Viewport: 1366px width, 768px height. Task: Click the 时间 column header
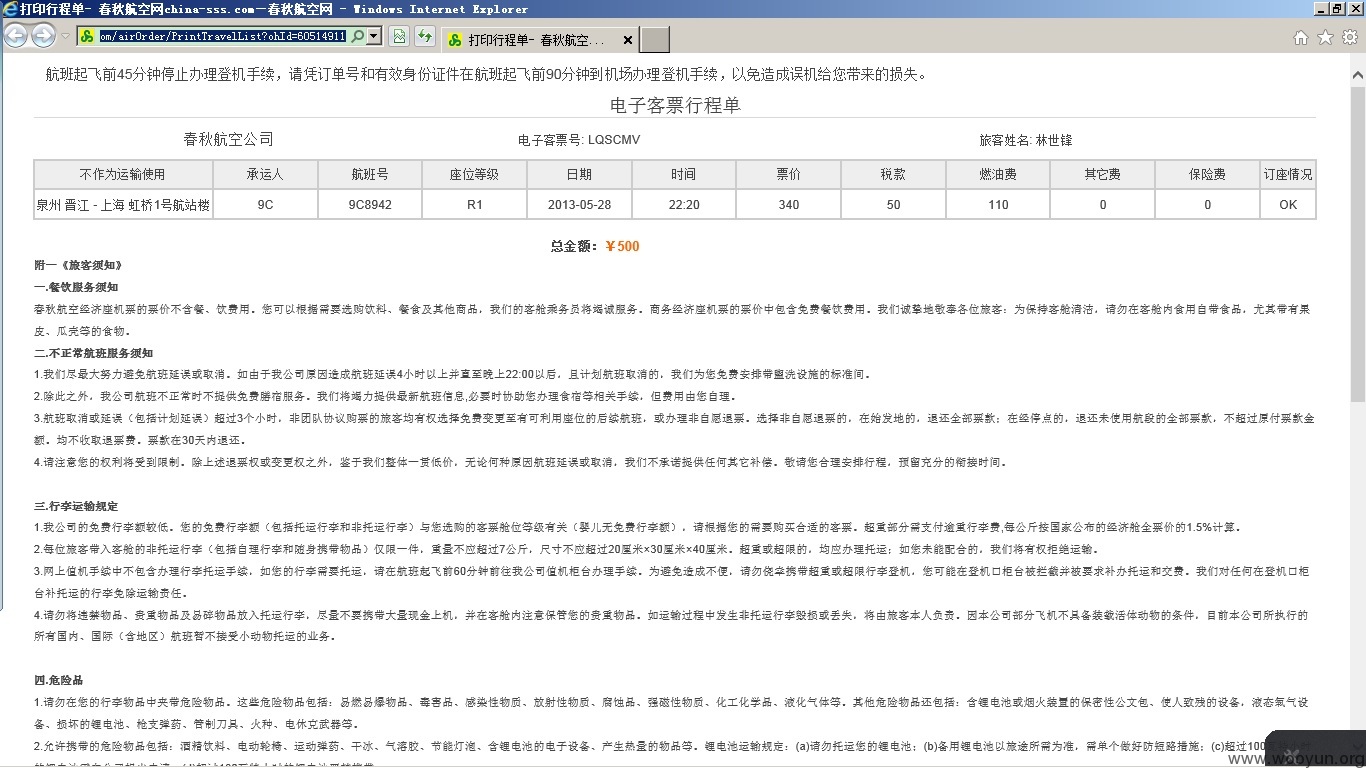click(x=684, y=174)
